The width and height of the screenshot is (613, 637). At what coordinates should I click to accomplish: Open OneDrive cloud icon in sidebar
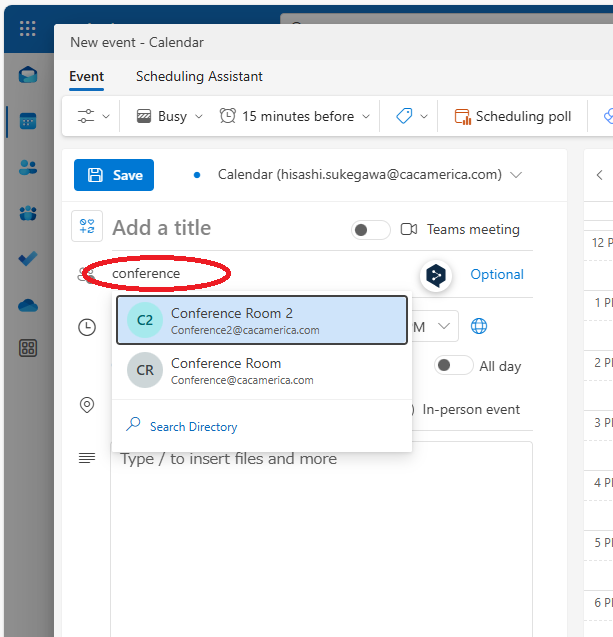pos(28,305)
